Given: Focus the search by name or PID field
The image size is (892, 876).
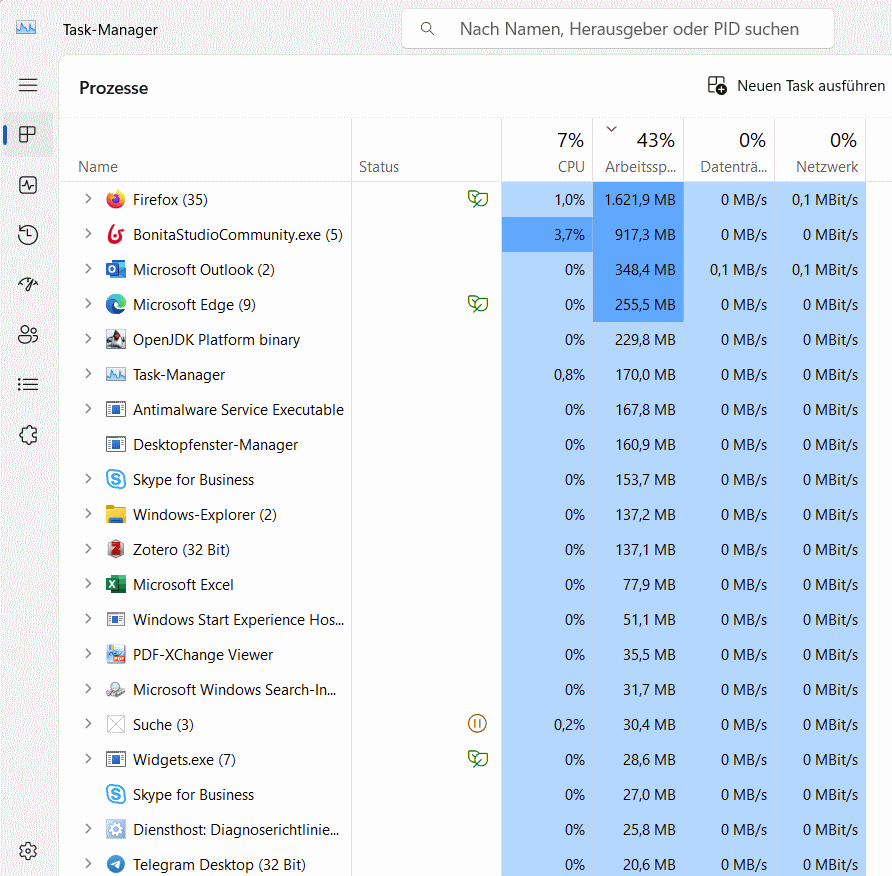Looking at the screenshot, I should [x=618, y=28].
